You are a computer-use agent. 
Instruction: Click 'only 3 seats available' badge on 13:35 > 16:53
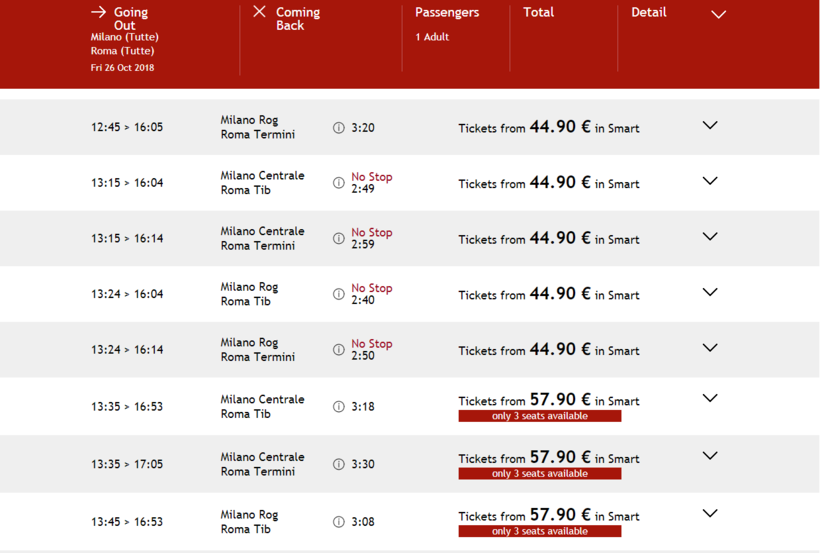[540, 416]
